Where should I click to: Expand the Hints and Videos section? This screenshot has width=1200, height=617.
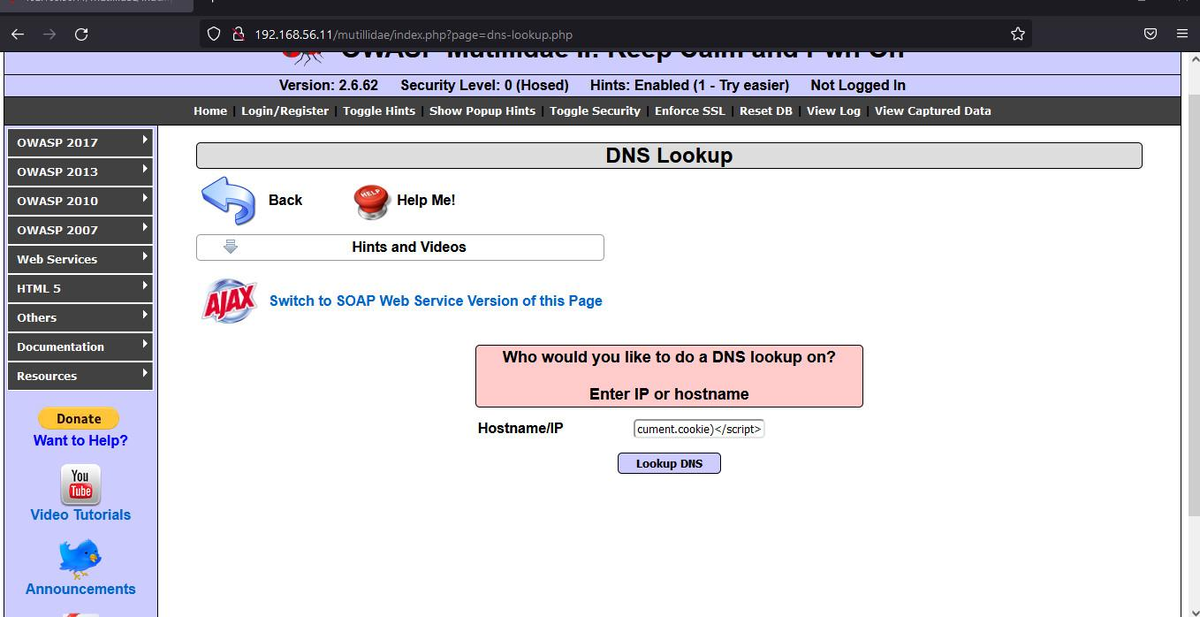pos(400,247)
